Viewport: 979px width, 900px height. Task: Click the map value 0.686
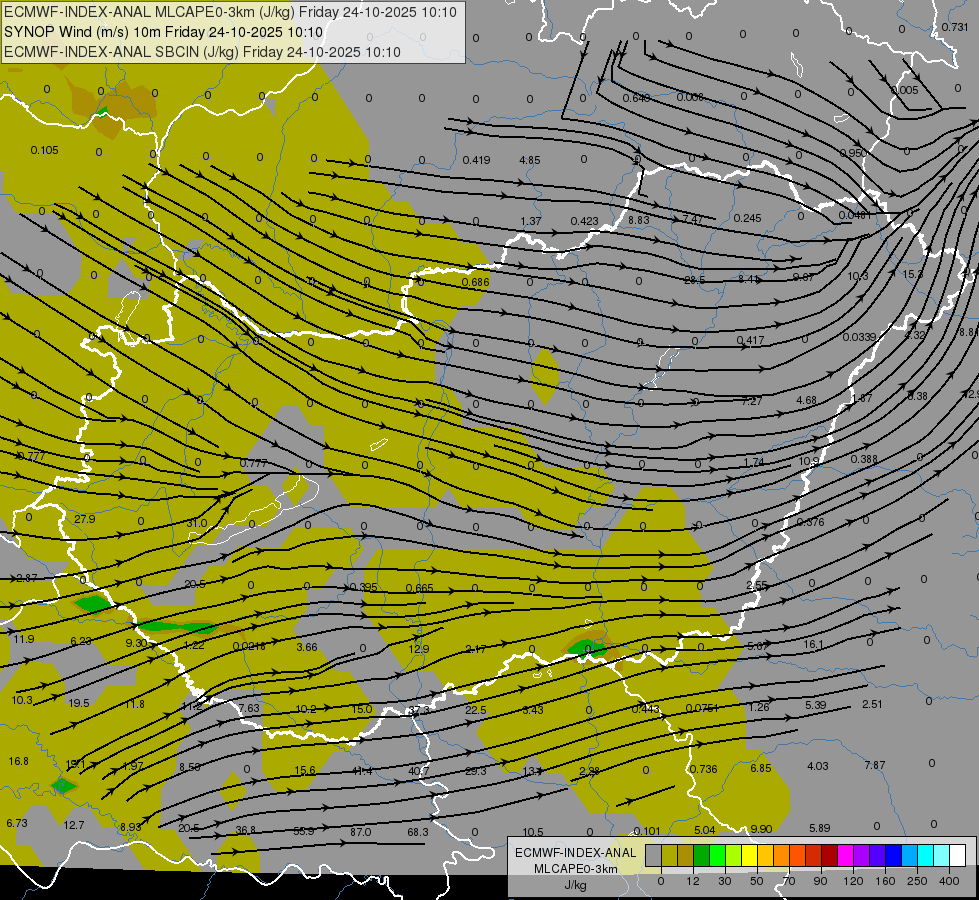click(x=475, y=282)
